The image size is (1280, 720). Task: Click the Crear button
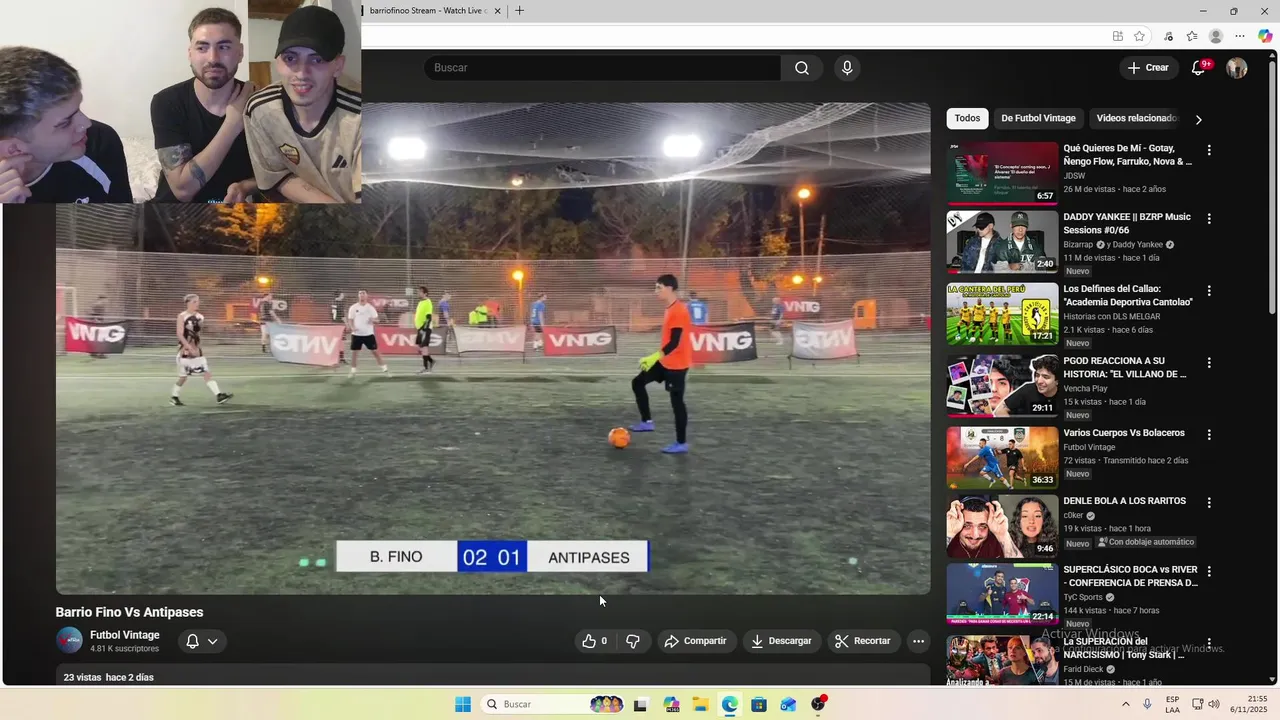(1147, 68)
